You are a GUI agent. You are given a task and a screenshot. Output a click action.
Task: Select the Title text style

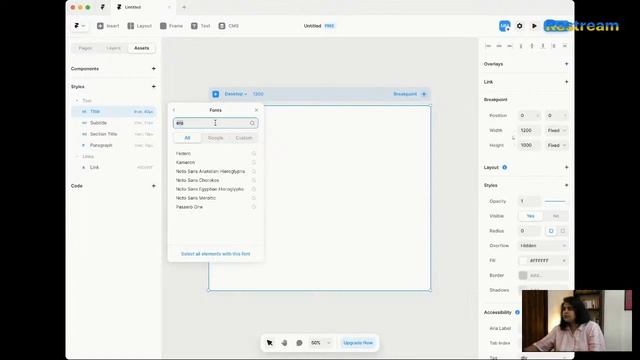pyautogui.click(x=113, y=111)
